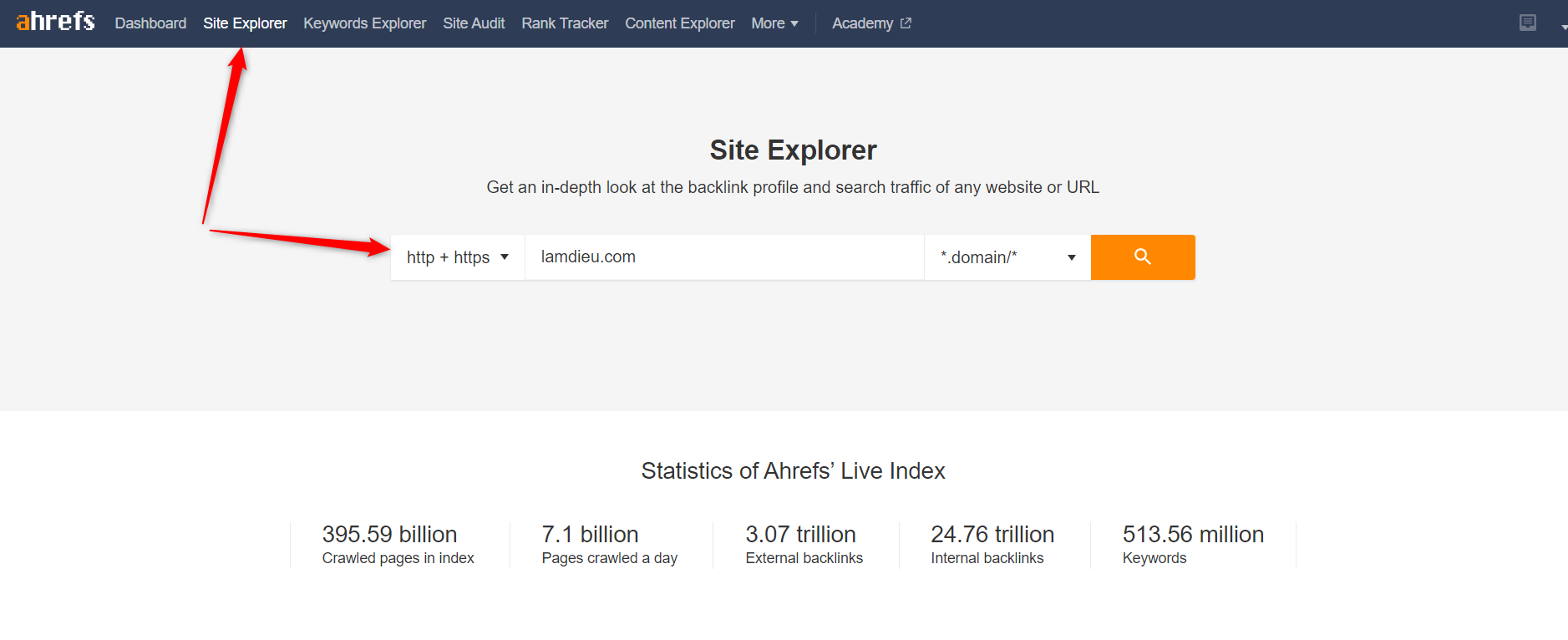Expand the http + https protocol dropdown

click(458, 257)
